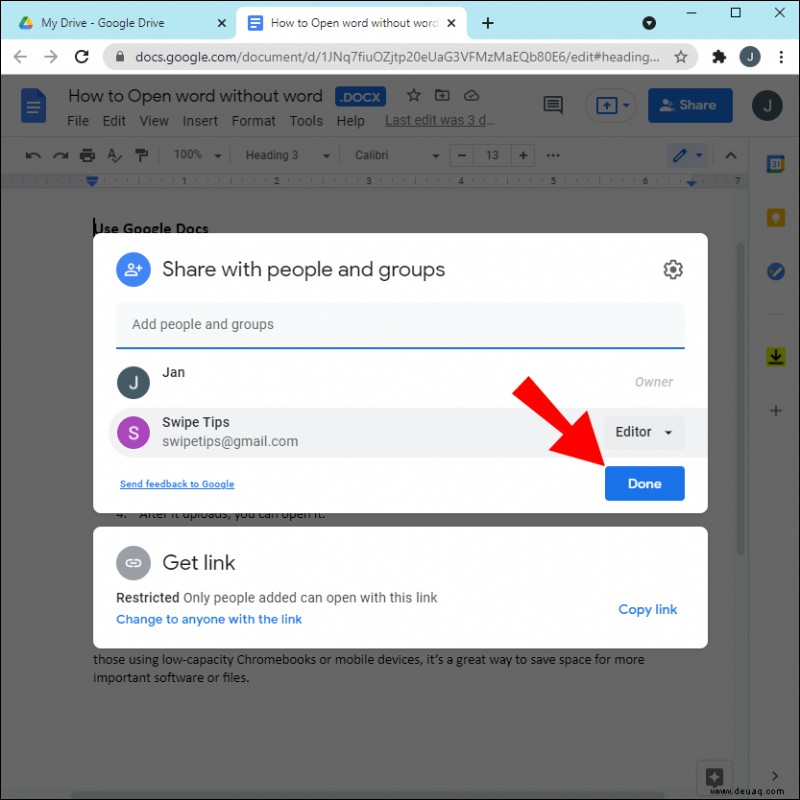Screen dimensions: 800x800
Task: Open the Help menu
Action: coord(351,121)
